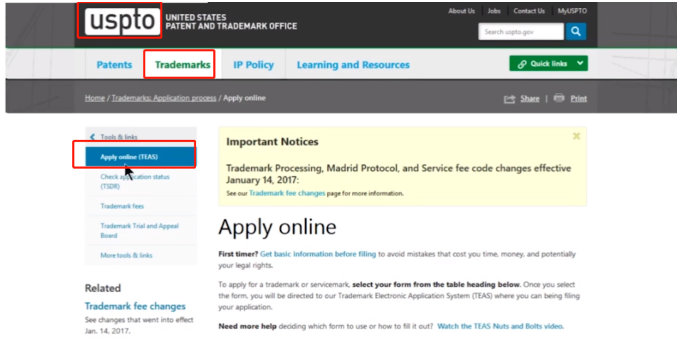The height and width of the screenshot is (360, 679).
Task: Click United States Patent and Trademark Office text
Action: point(231,22)
